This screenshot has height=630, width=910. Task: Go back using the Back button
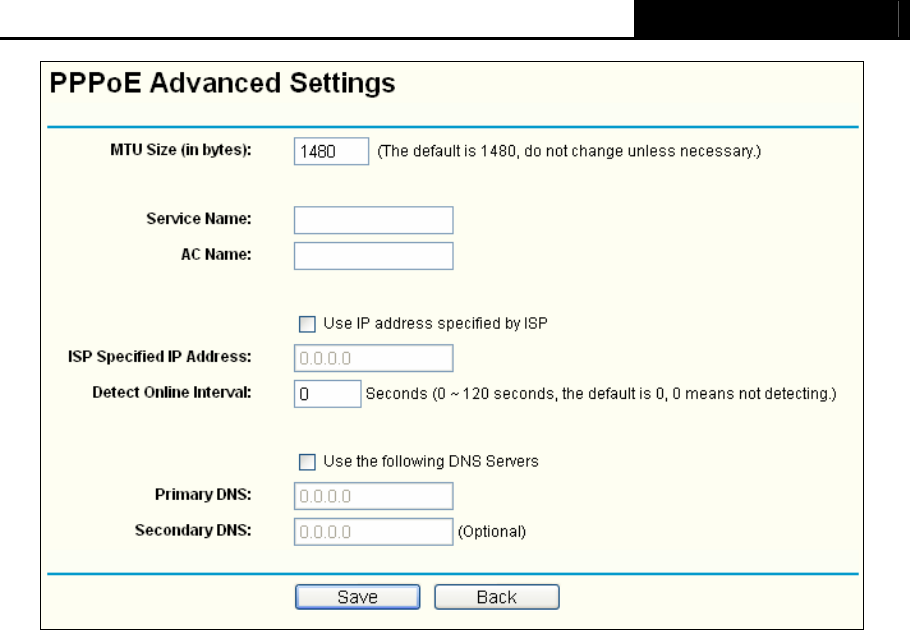[x=497, y=597]
